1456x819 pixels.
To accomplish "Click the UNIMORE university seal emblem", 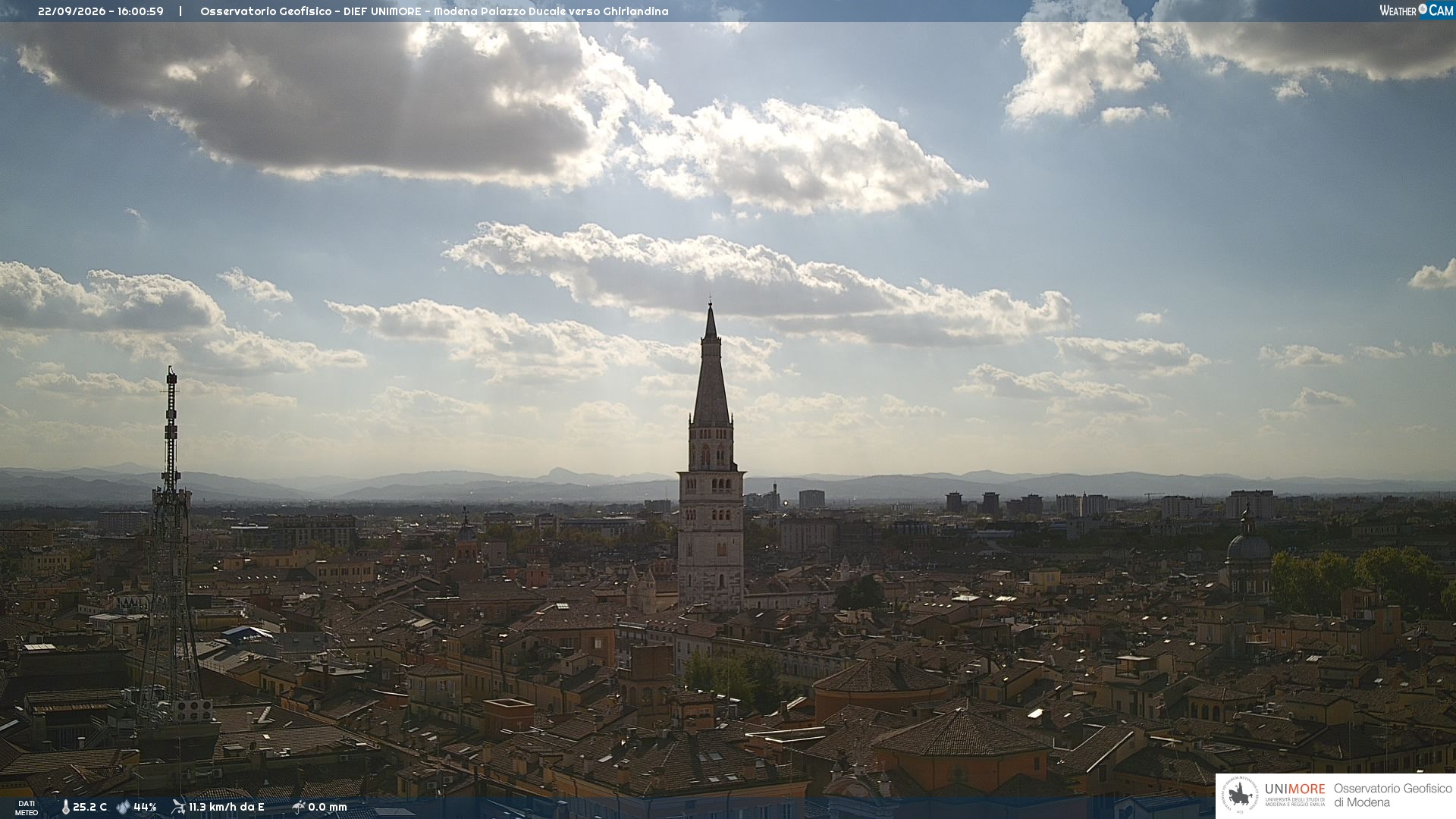I will coord(1241,795).
